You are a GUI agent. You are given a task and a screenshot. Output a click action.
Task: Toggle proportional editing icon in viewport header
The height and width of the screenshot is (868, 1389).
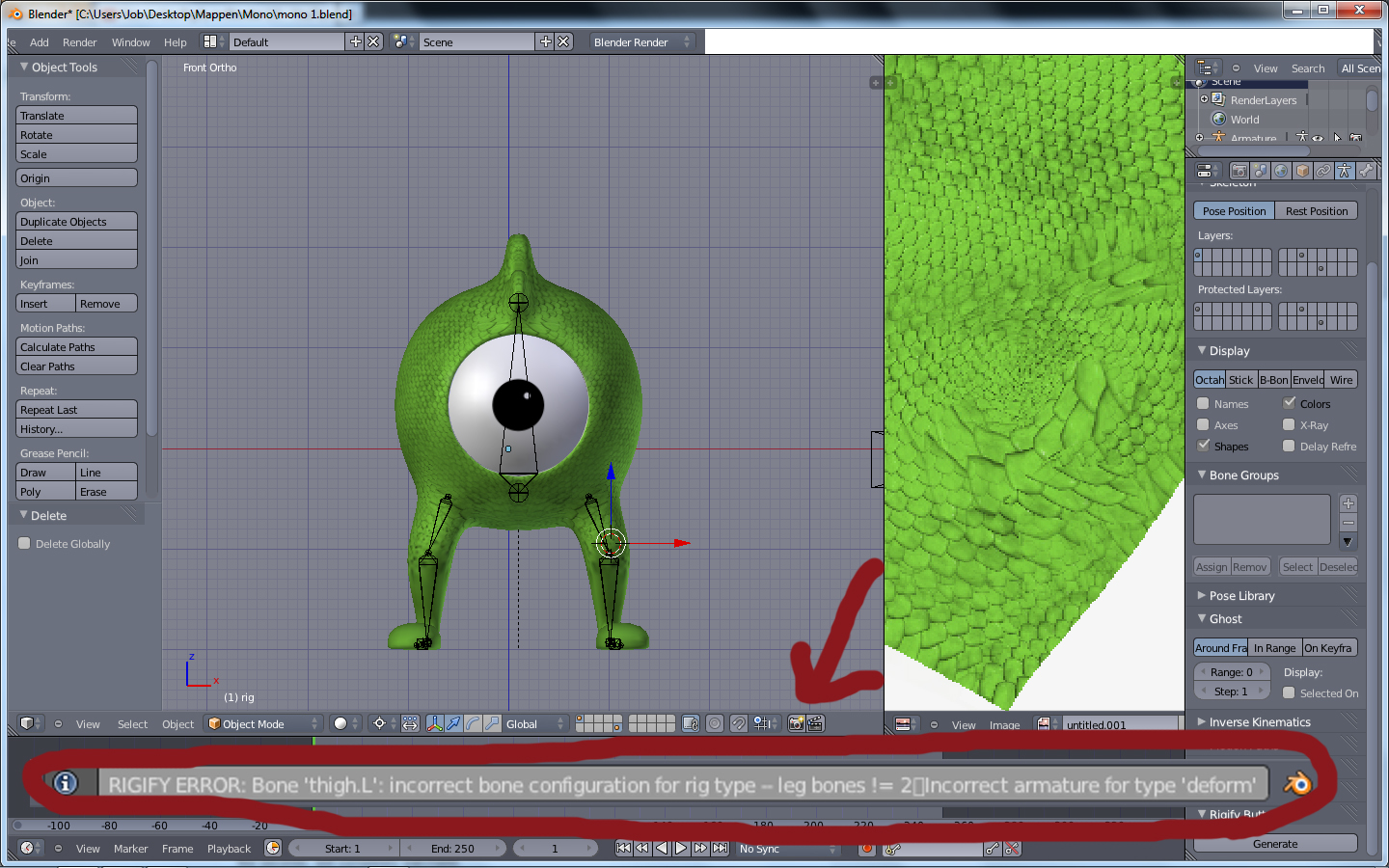pos(715,723)
